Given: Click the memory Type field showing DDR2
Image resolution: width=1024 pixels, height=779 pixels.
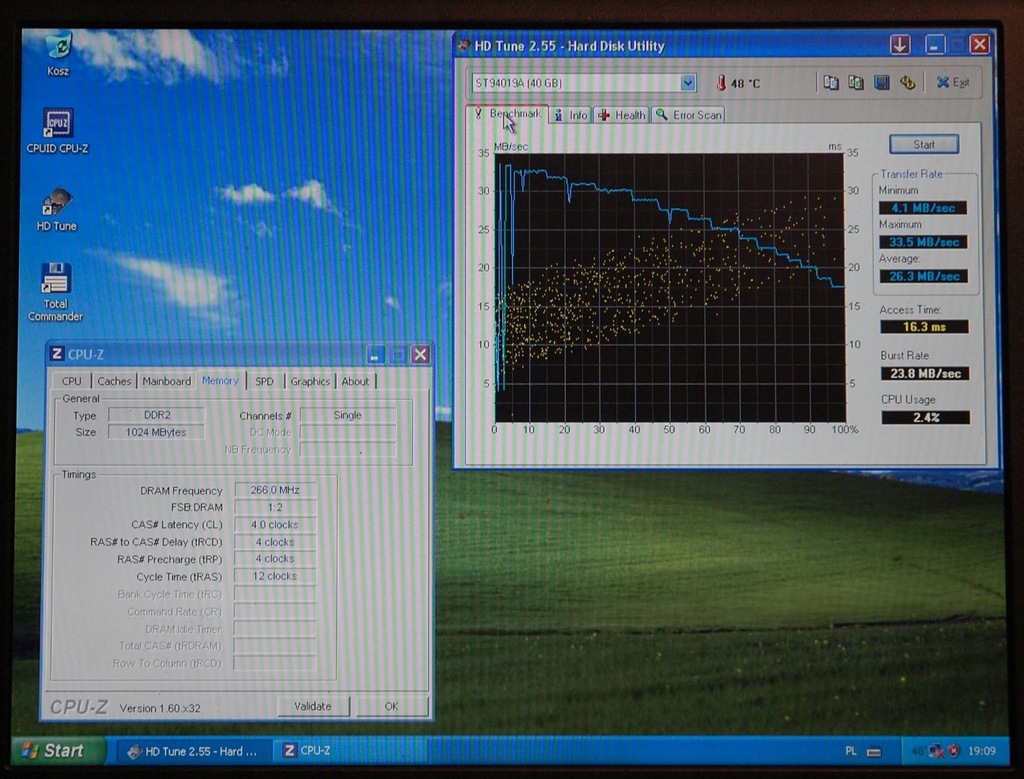Looking at the screenshot, I should [x=157, y=415].
